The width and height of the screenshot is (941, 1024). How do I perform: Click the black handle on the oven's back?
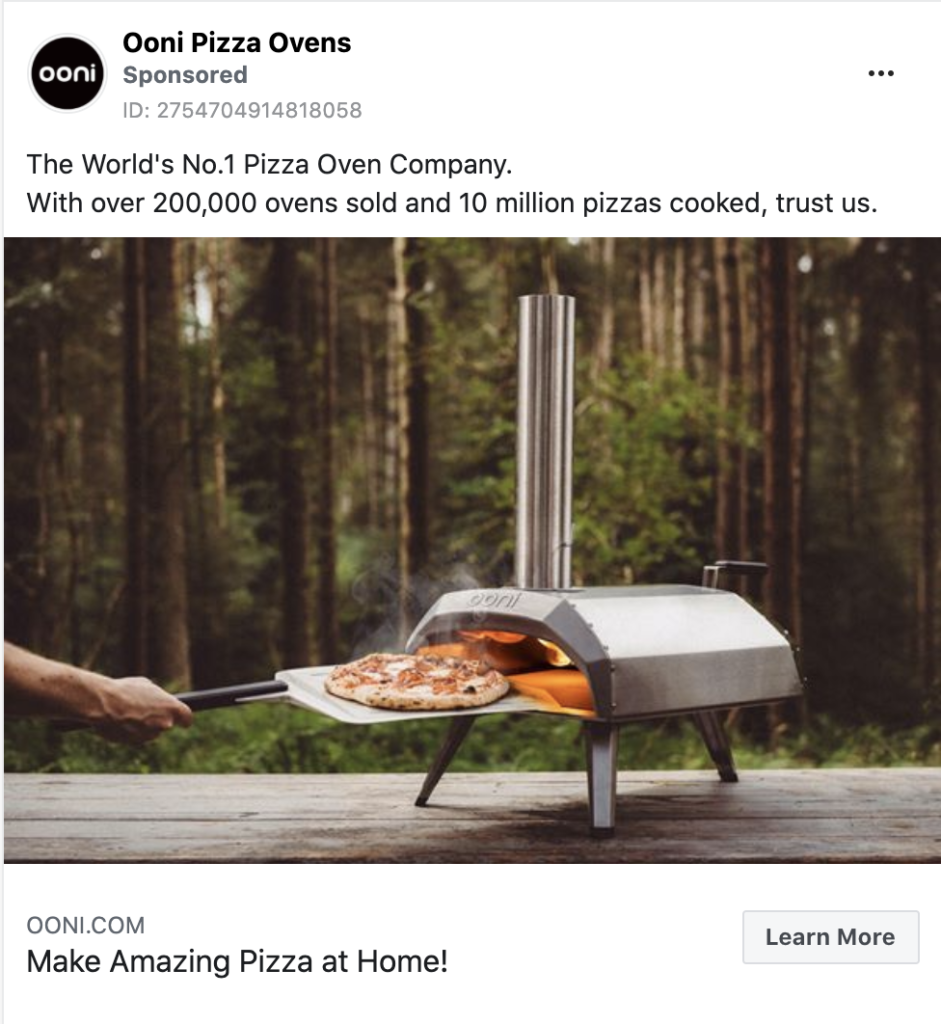pyautogui.click(x=733, y=571)
